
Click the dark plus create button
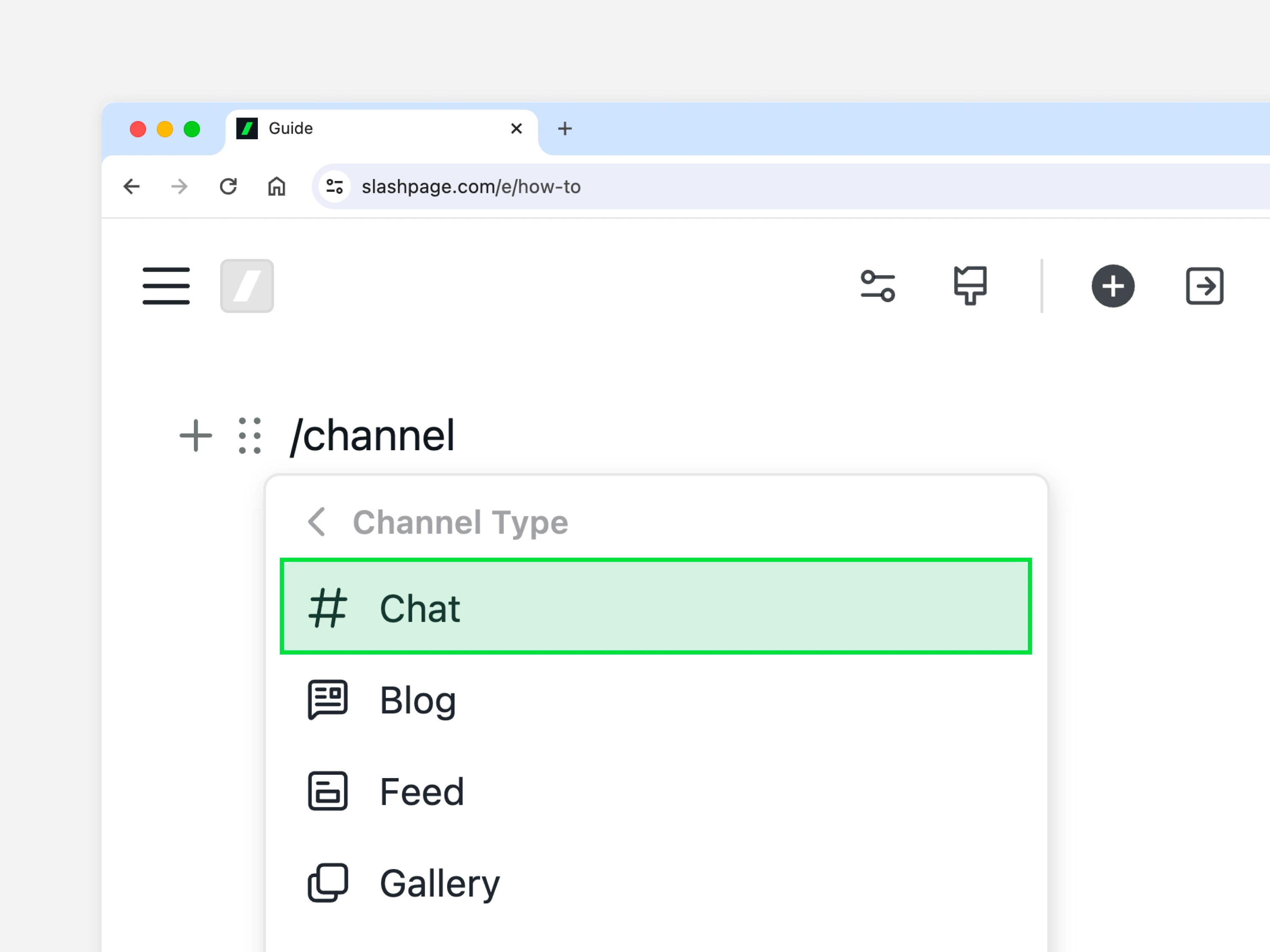point(1113,286)
